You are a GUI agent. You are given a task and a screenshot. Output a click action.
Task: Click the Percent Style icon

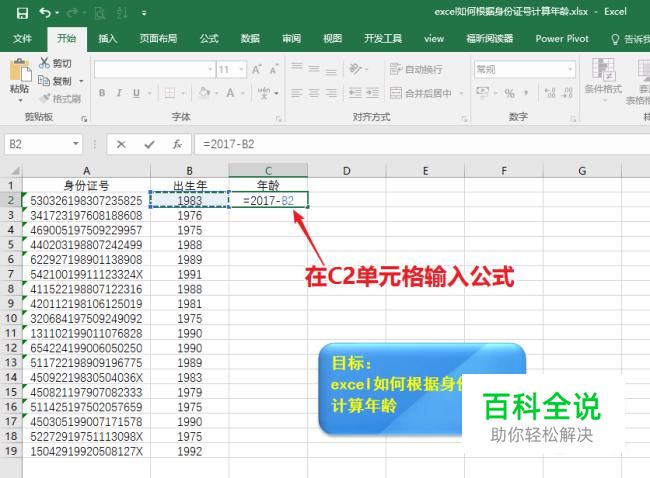click(509, 93)
